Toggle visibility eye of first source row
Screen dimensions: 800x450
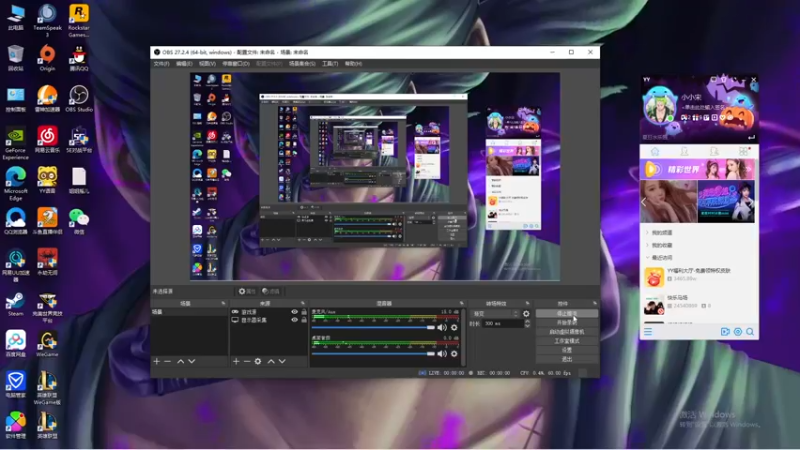pos(294,312)
